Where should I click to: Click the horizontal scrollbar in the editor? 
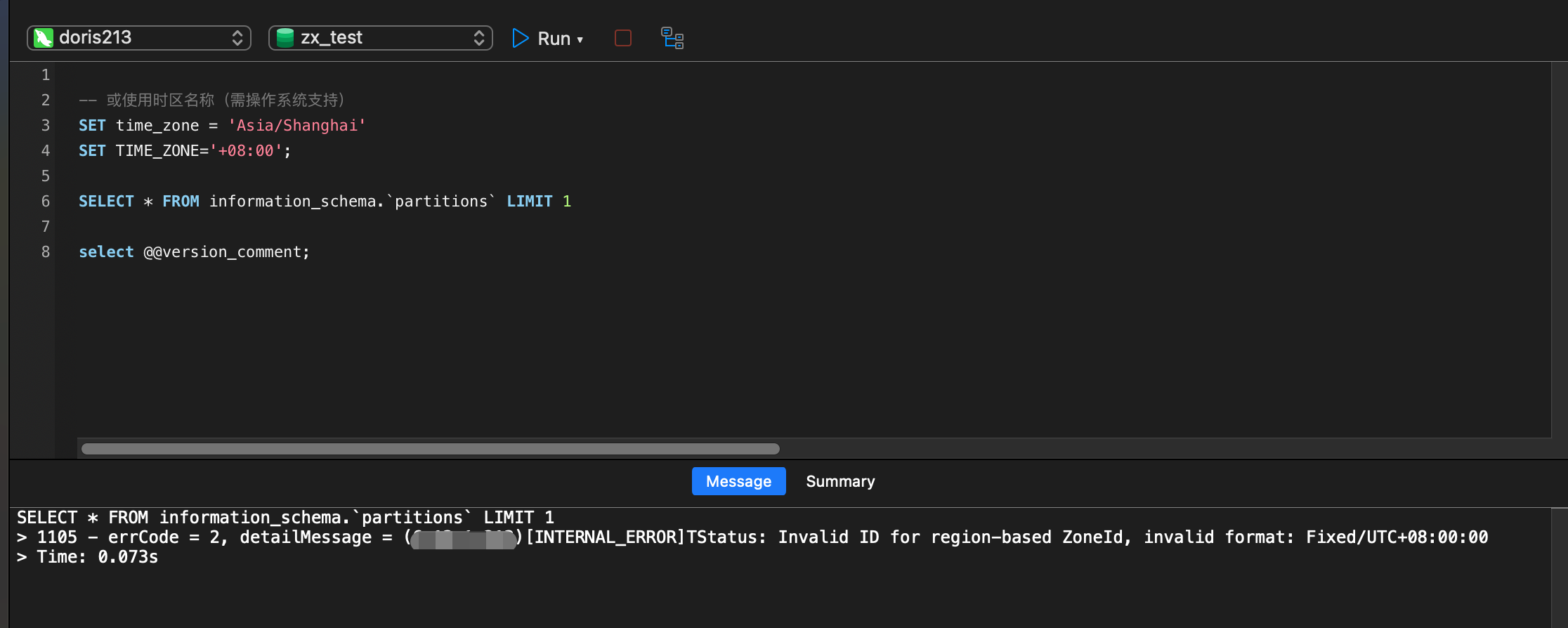pos(430,449)
